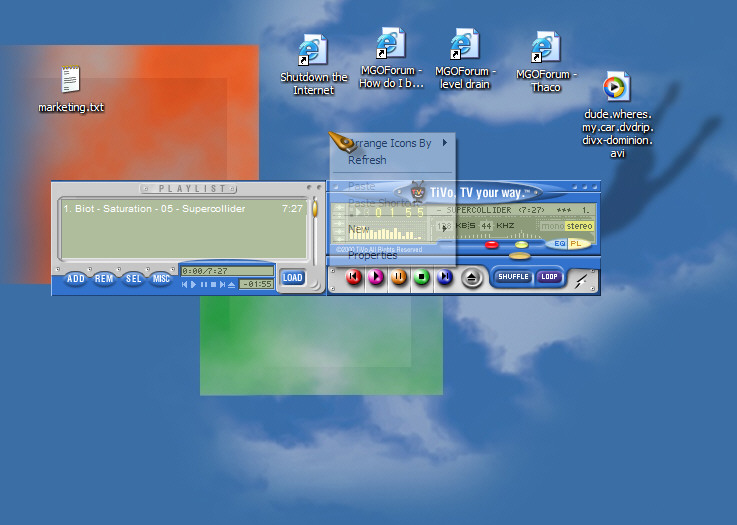This screenshot has height=525, width=737.
Task: Click the stereo indicator on the player
Action: (579, 226)
